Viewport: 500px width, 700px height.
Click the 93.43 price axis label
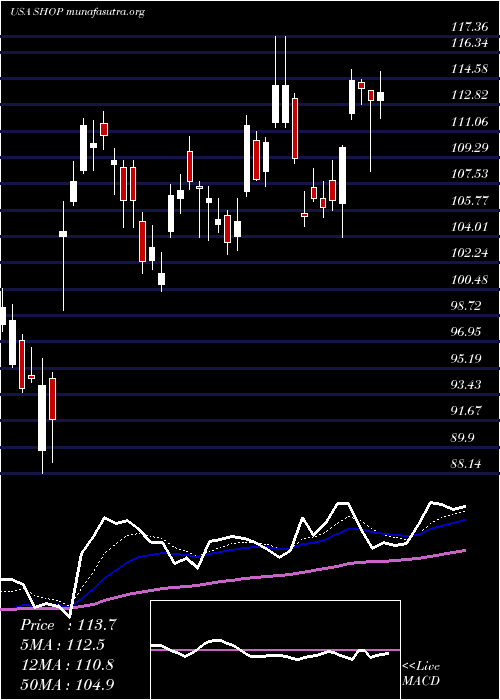pyautogui.click(x=468, y=385)
